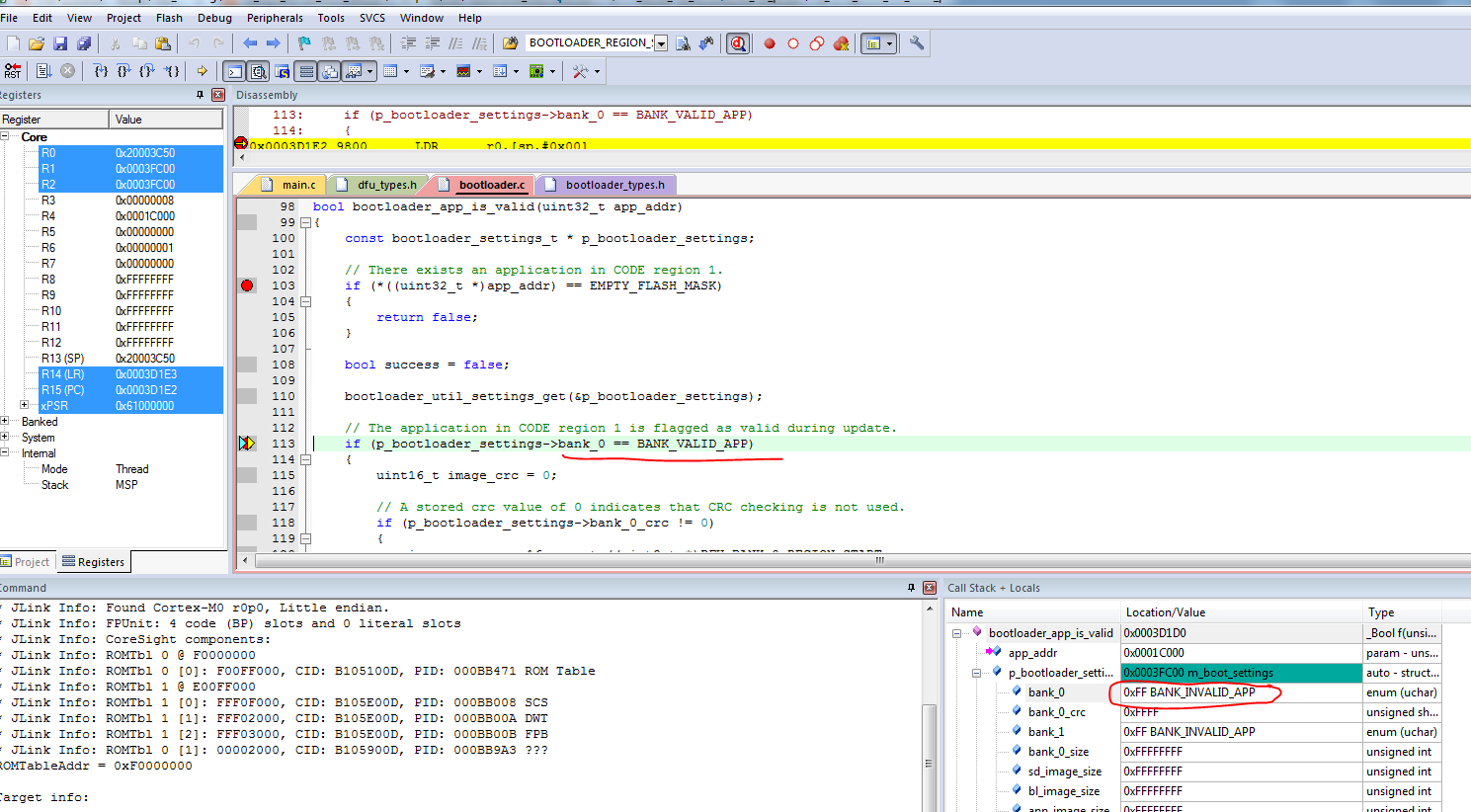Viewport: 1471px width, 812px height.
Task: Toggle the pin on the Command panel
Action: coord(911,588)
